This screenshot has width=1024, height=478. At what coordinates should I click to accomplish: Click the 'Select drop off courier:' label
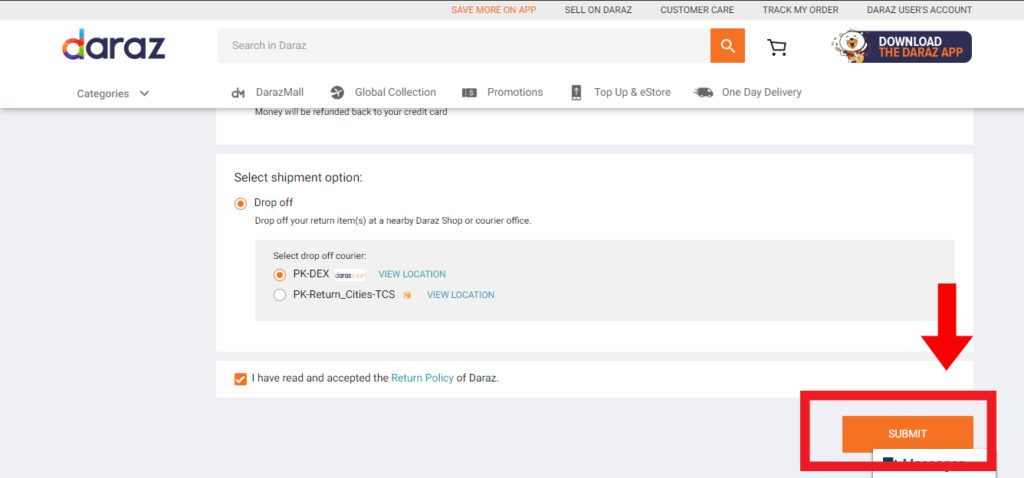(x=319, y=256)
